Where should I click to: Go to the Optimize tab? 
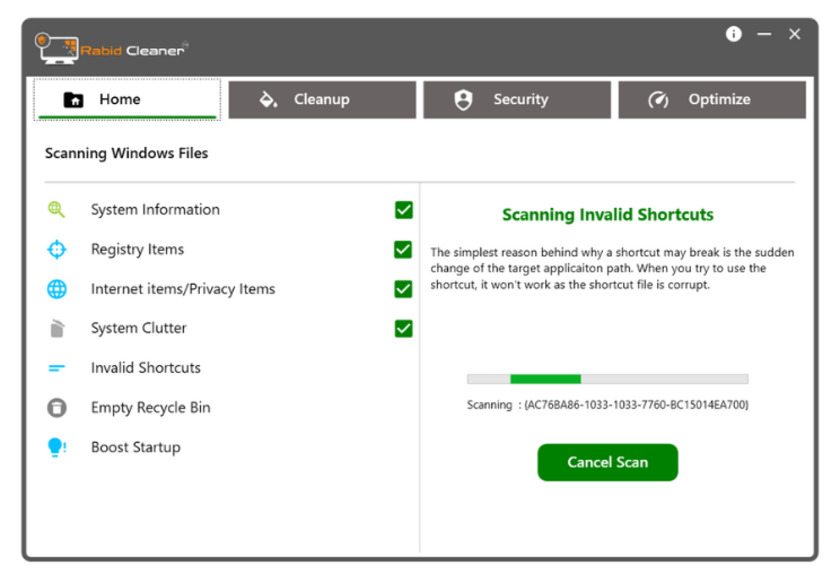tap(711, 100)
